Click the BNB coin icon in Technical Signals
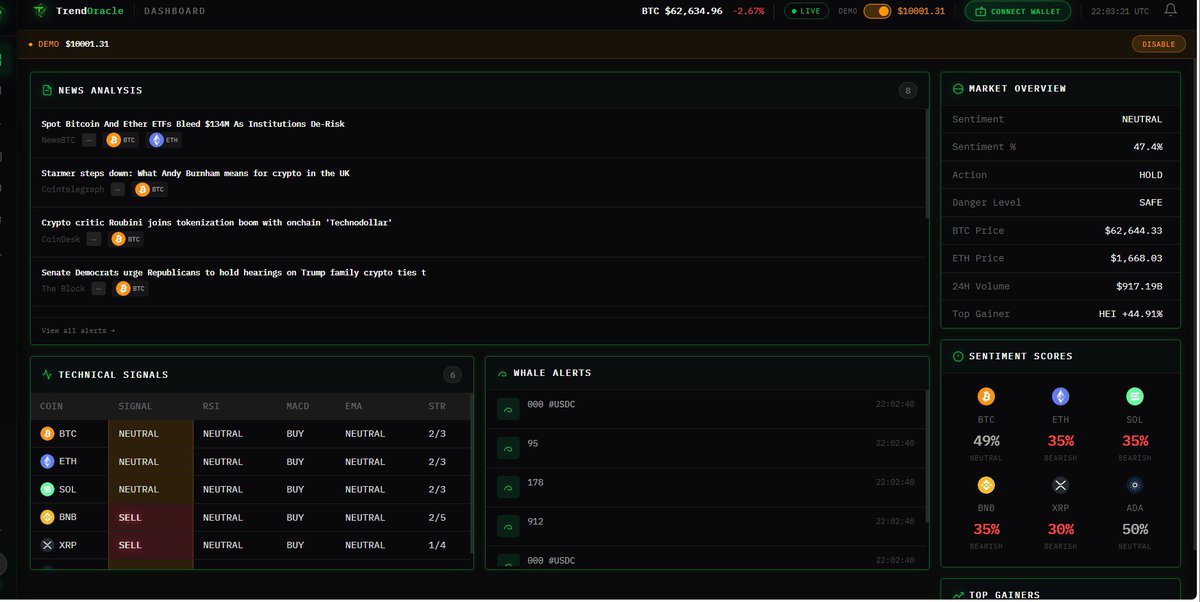The image size is (1200, 602). 47,517
